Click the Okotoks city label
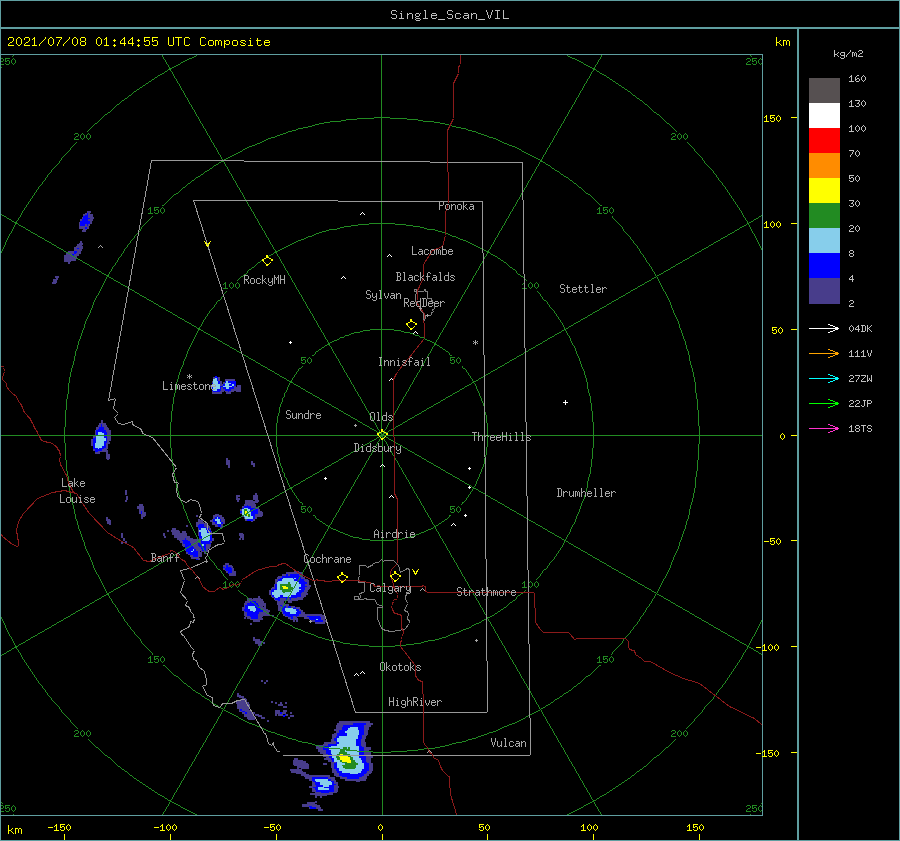This screenshot has height=841, width=900. pyautogui.click(x=400, y=667)
